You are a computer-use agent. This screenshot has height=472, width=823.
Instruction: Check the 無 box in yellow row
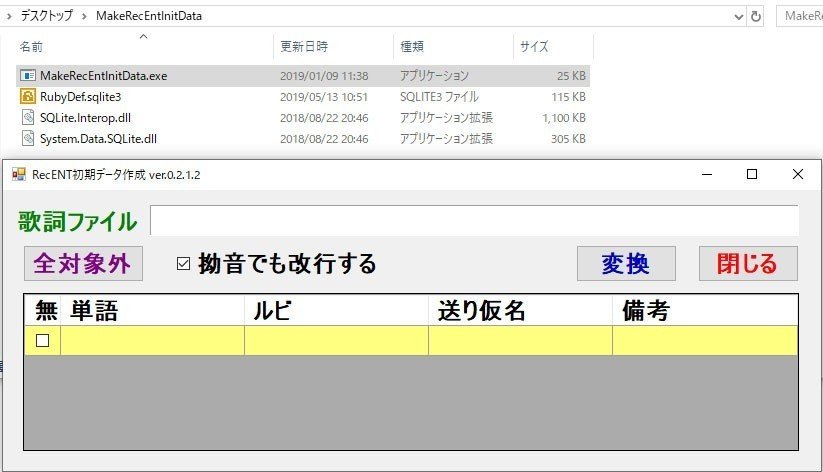coord(43,341)
